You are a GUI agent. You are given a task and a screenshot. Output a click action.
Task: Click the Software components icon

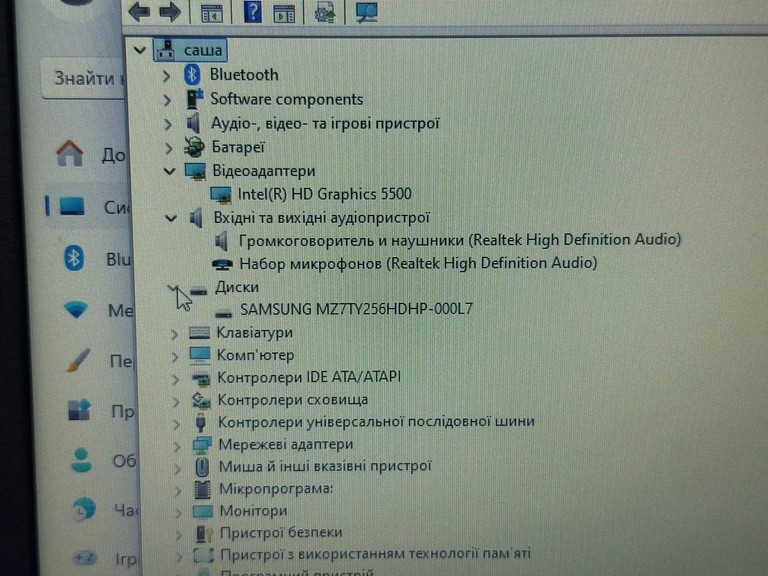tap(194, 99)
